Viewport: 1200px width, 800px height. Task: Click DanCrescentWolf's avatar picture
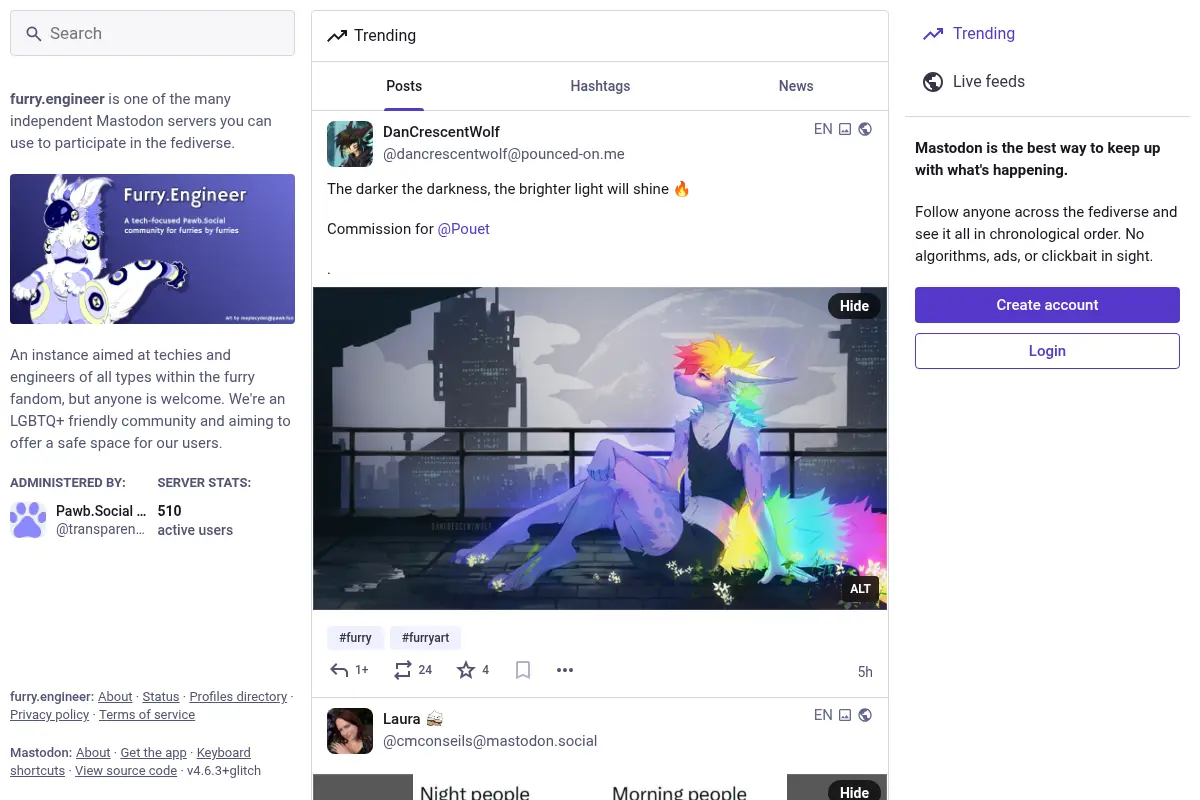pyautogui.click(x=350, y=144)
